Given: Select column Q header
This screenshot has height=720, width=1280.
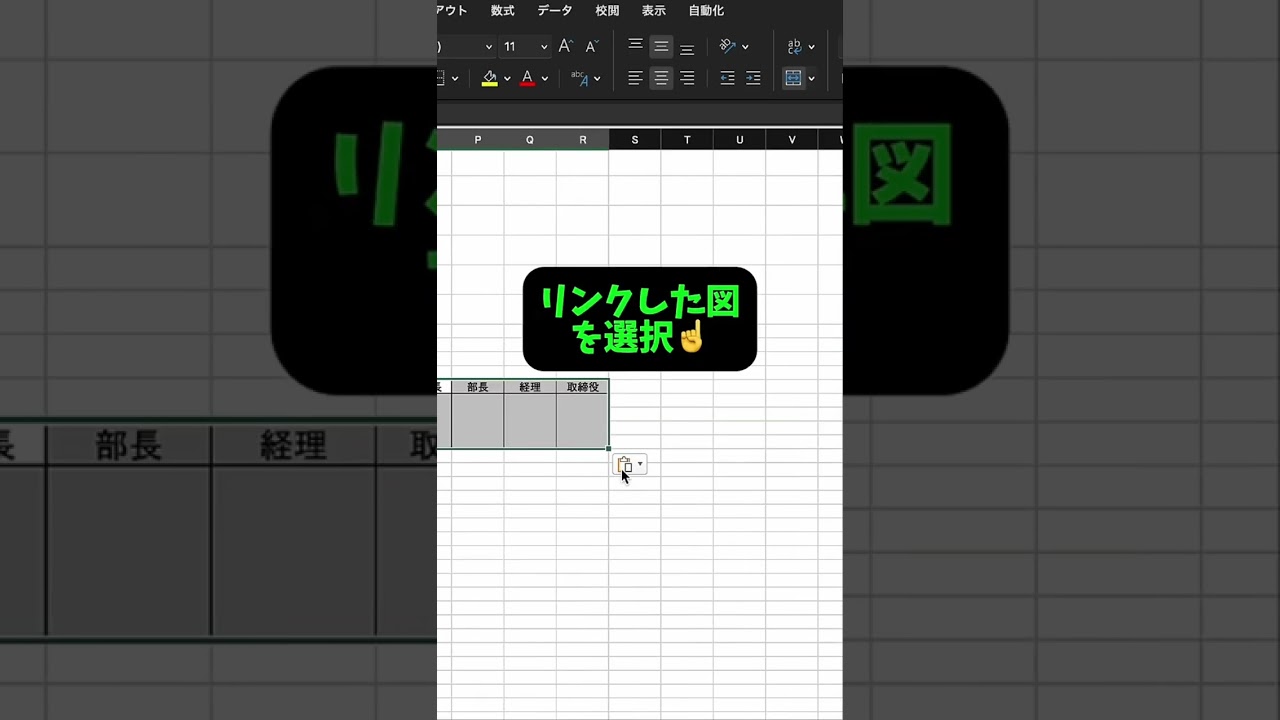Looking at the screenshot, I should tap(530, 140).
